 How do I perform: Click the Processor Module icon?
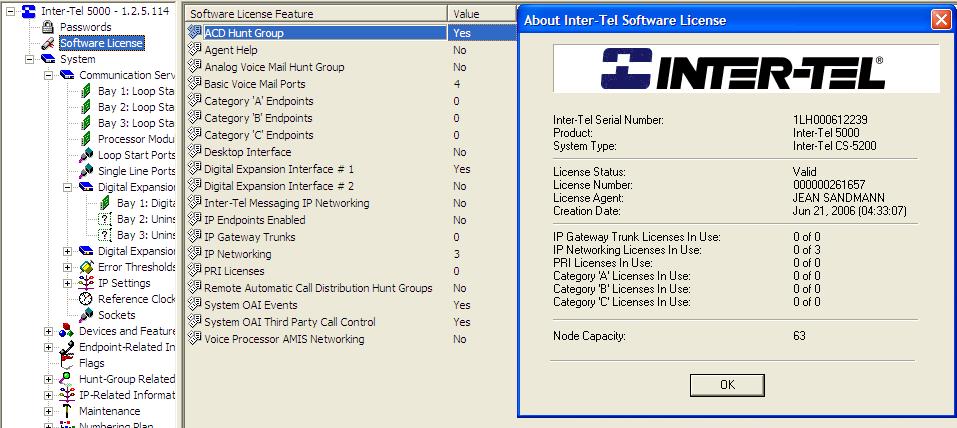pos(87,139)
